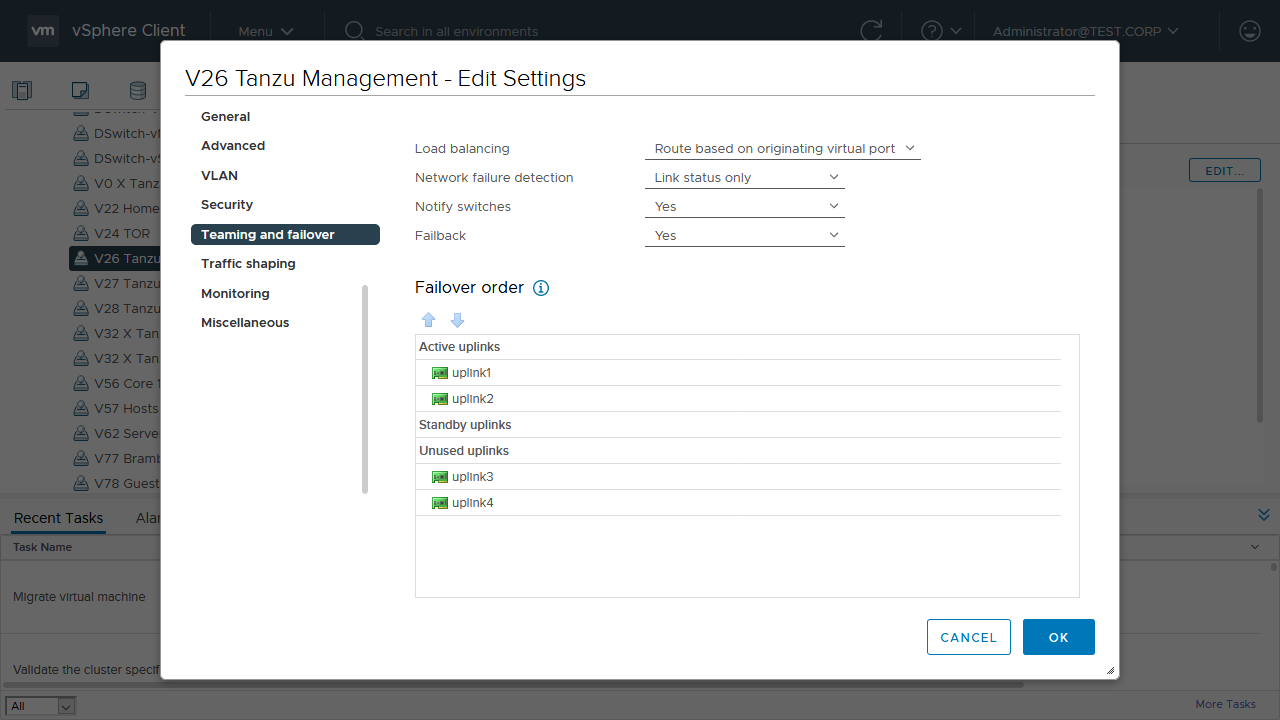This screenshot has height=720, width=1280.
Task: Click the smiley feedback icon
Action: click(1249, 31)
